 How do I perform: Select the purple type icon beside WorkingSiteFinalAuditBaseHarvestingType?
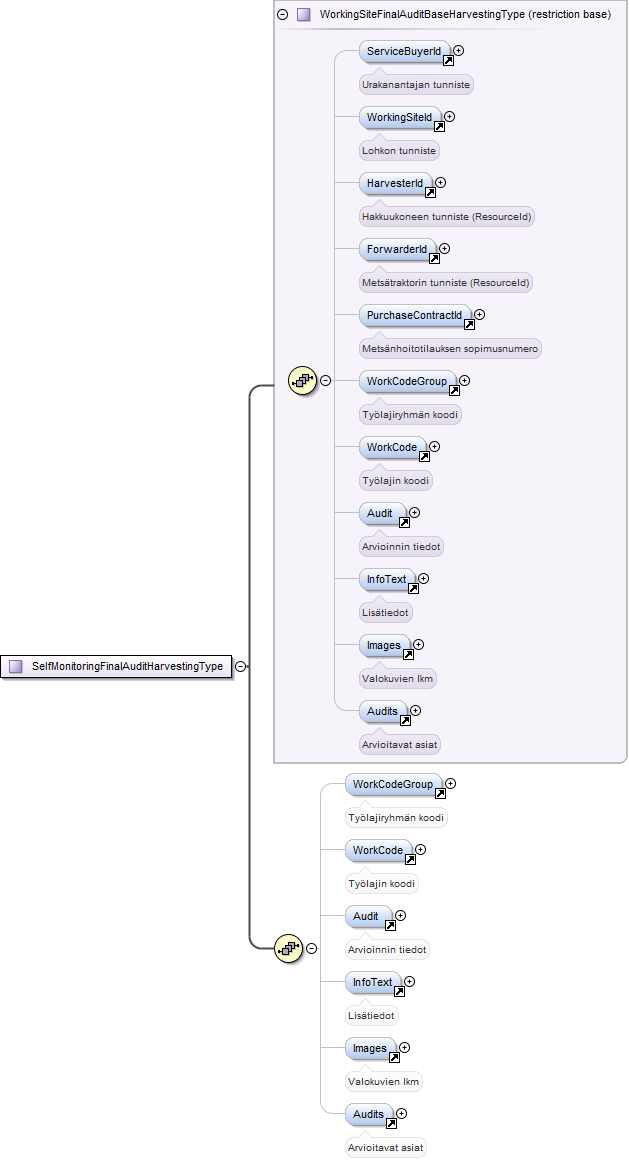click(x=304, y=14)
